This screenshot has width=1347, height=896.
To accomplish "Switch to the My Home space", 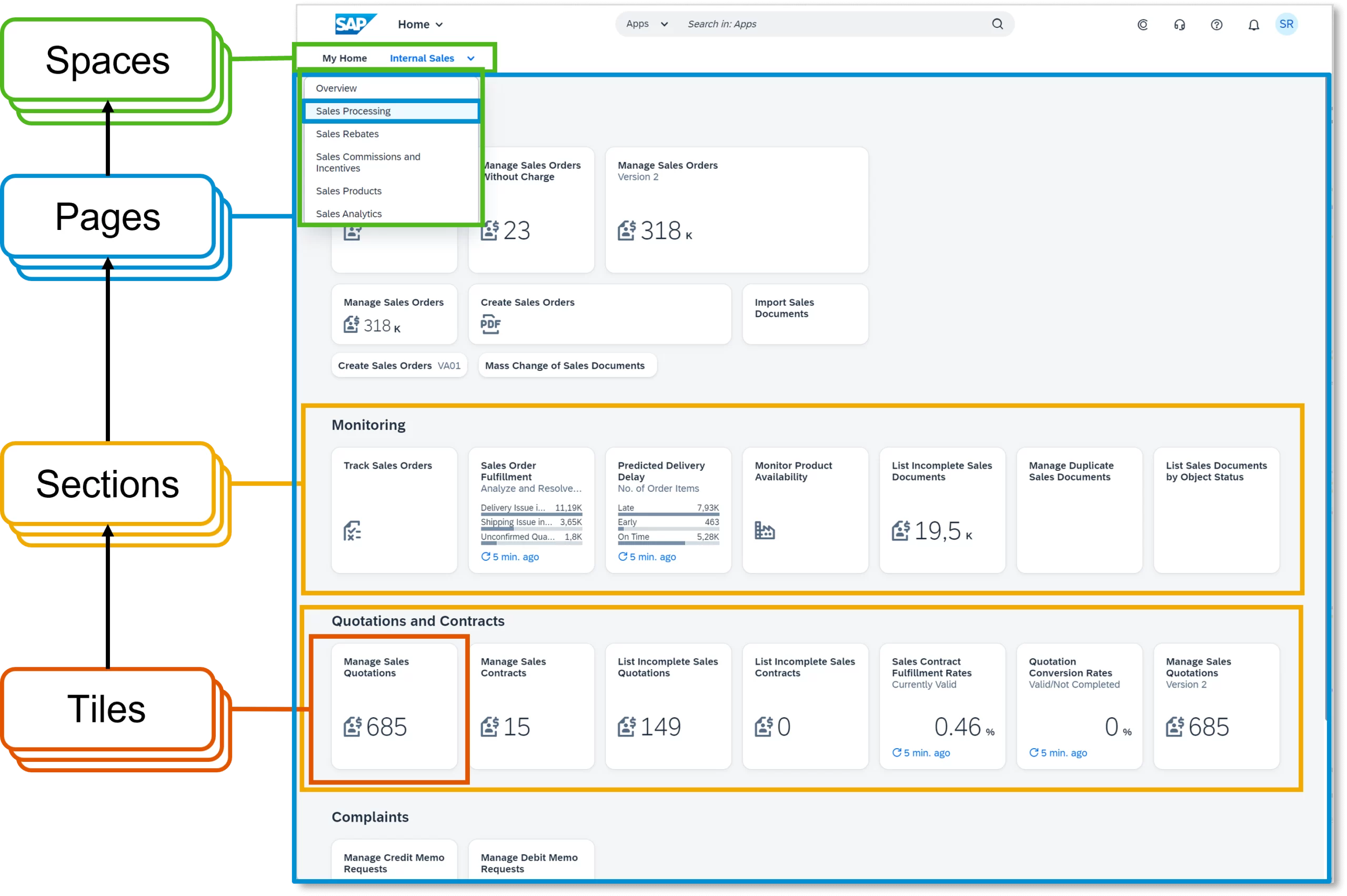I will (345, 58).
